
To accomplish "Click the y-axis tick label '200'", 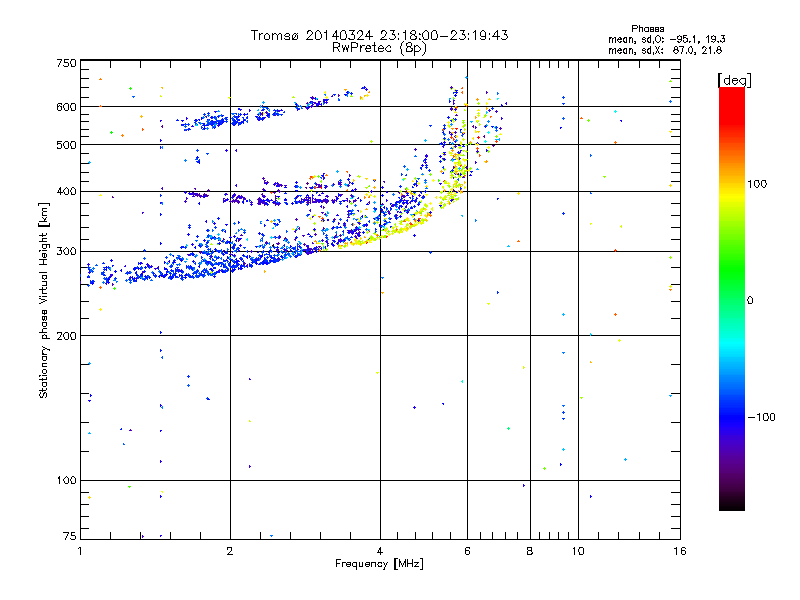I will [66, 336].
